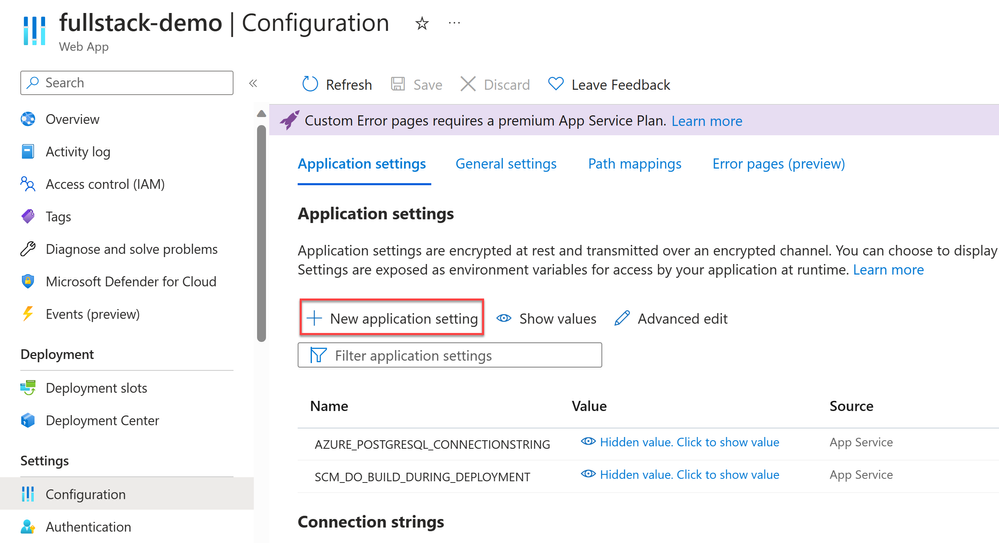
Task: Favorite the page with the star icon
Action: coord(422,24)
